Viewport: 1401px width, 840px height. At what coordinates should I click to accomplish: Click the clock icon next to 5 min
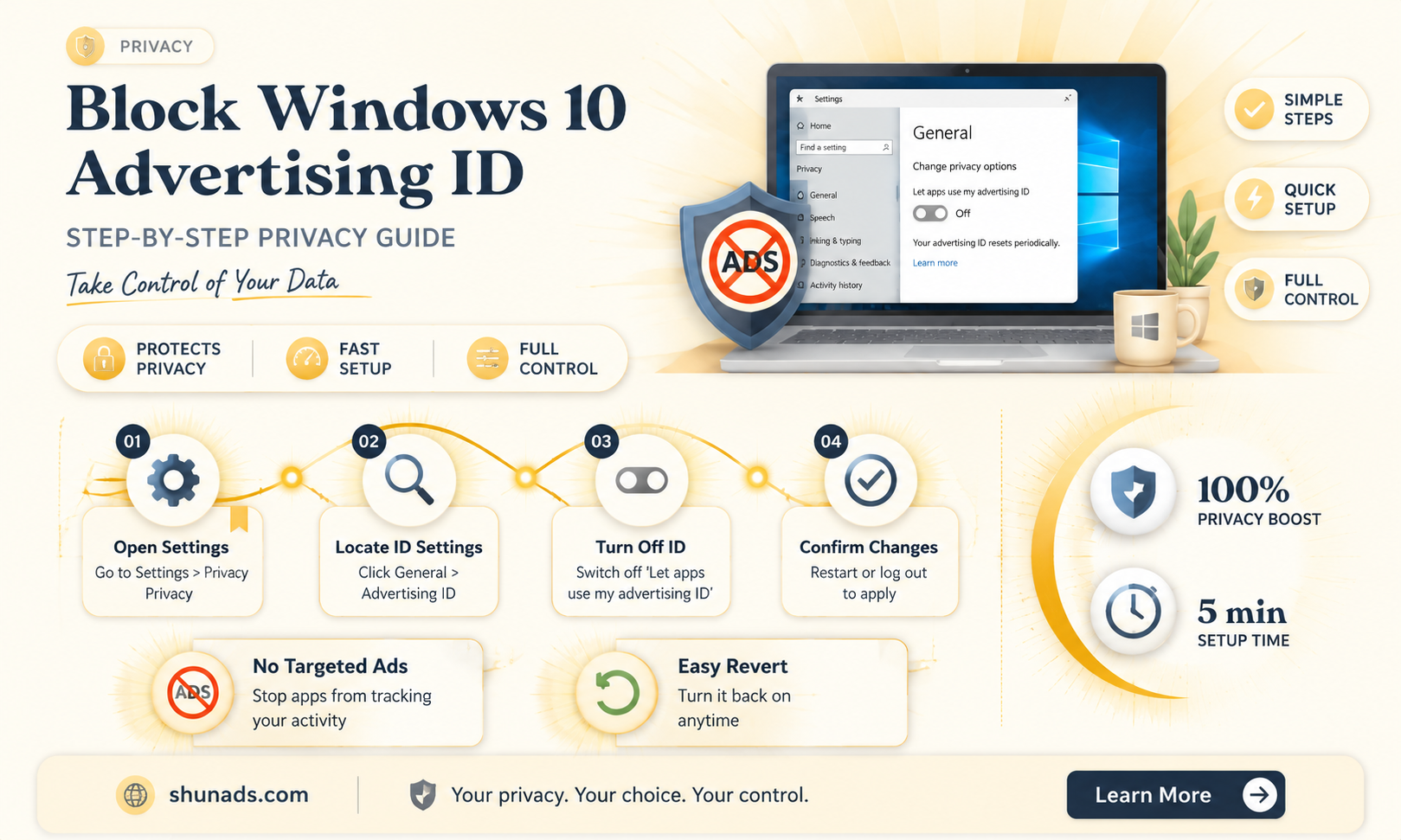[1134, 612]
